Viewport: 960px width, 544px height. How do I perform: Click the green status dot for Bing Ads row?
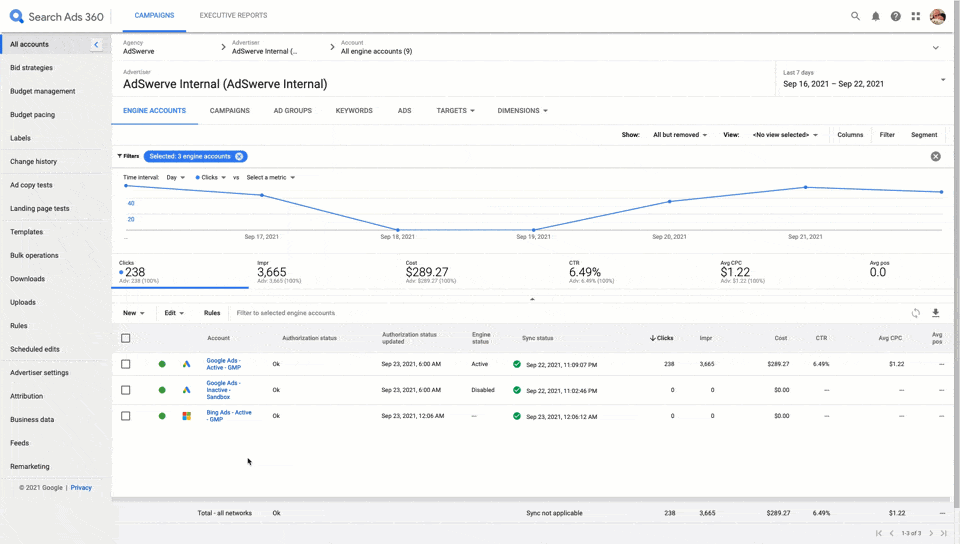(x=162, y=416)
